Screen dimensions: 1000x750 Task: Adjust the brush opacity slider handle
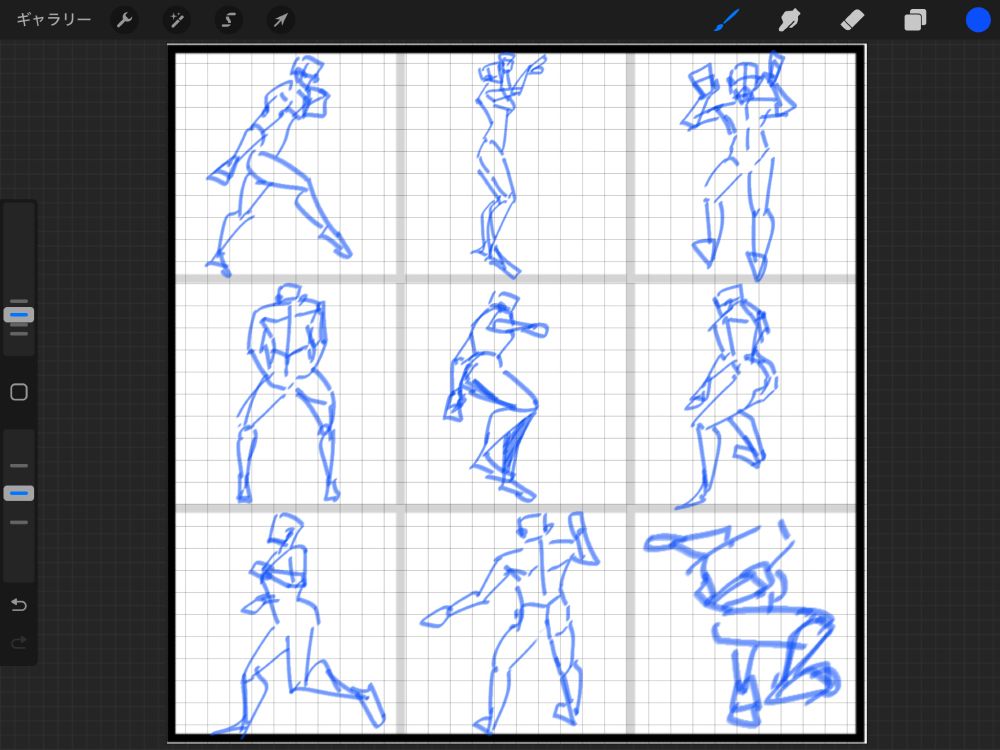(19, 493)
